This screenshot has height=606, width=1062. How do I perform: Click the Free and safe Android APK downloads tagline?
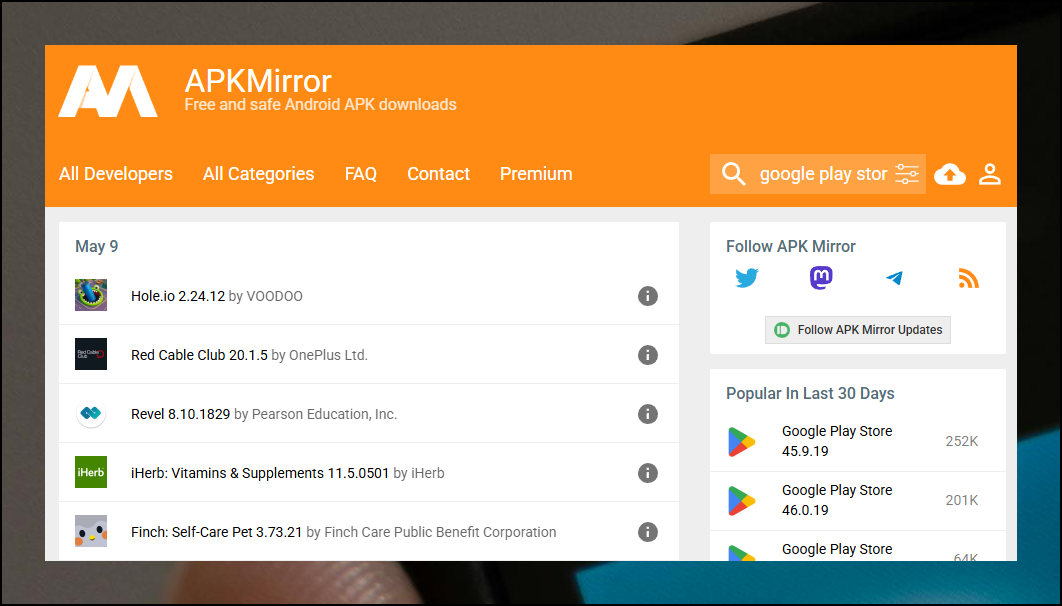pyautogui.click(x=320, y=104)
